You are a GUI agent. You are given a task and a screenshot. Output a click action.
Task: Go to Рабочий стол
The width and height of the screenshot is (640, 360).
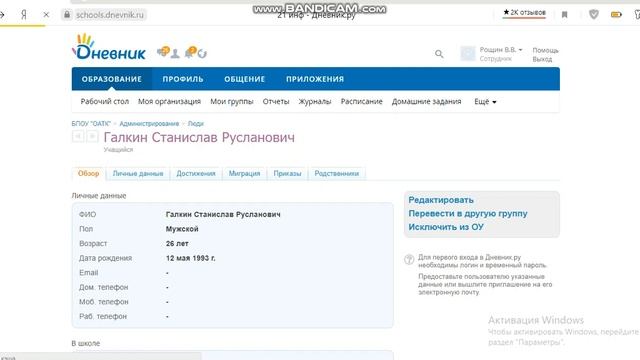point(104,102)
